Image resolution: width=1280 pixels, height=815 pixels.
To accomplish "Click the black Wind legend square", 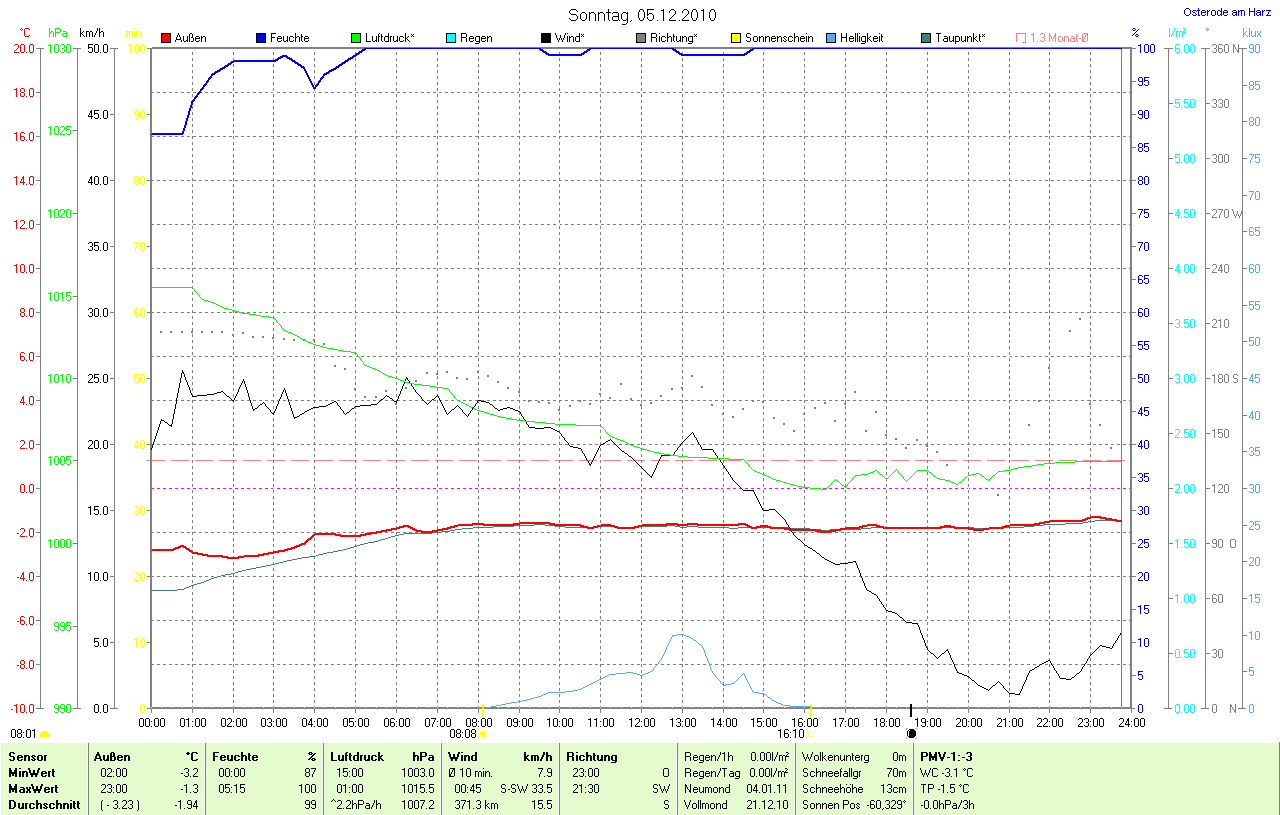I will [546, 38].
